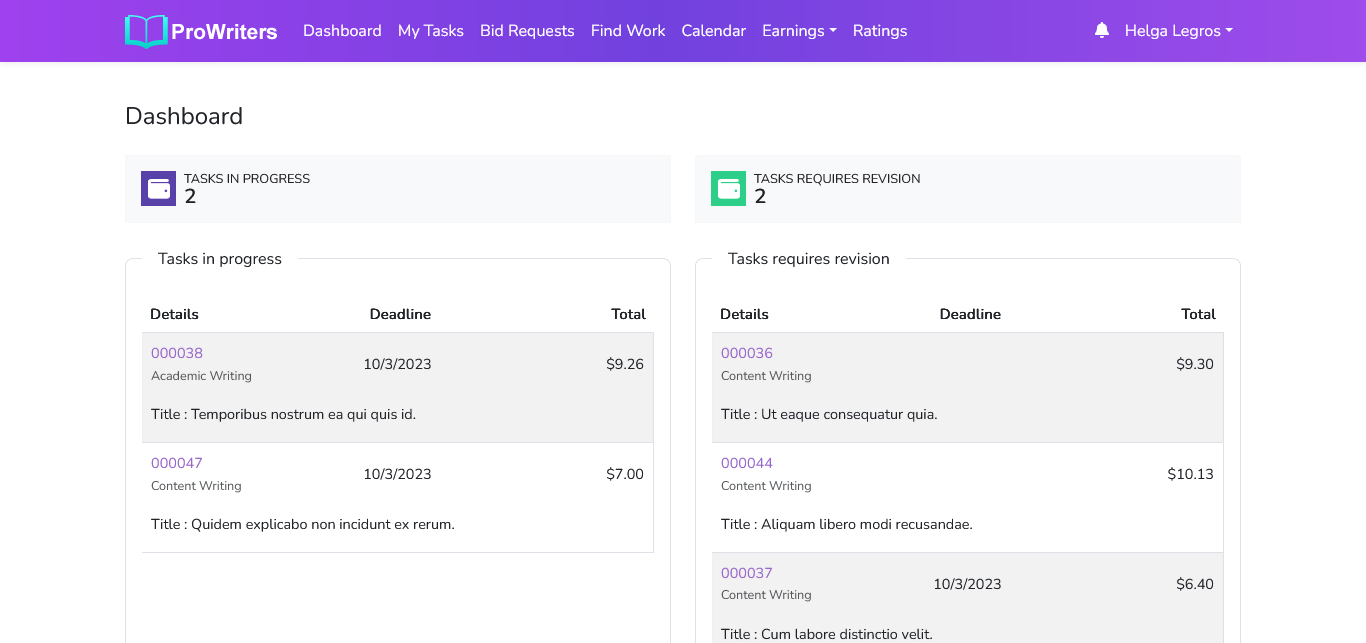Image resolution: width=1366 pixels, height=643 pixels.
Task: Select task 000037 link
Action: (x=747, y=573)
